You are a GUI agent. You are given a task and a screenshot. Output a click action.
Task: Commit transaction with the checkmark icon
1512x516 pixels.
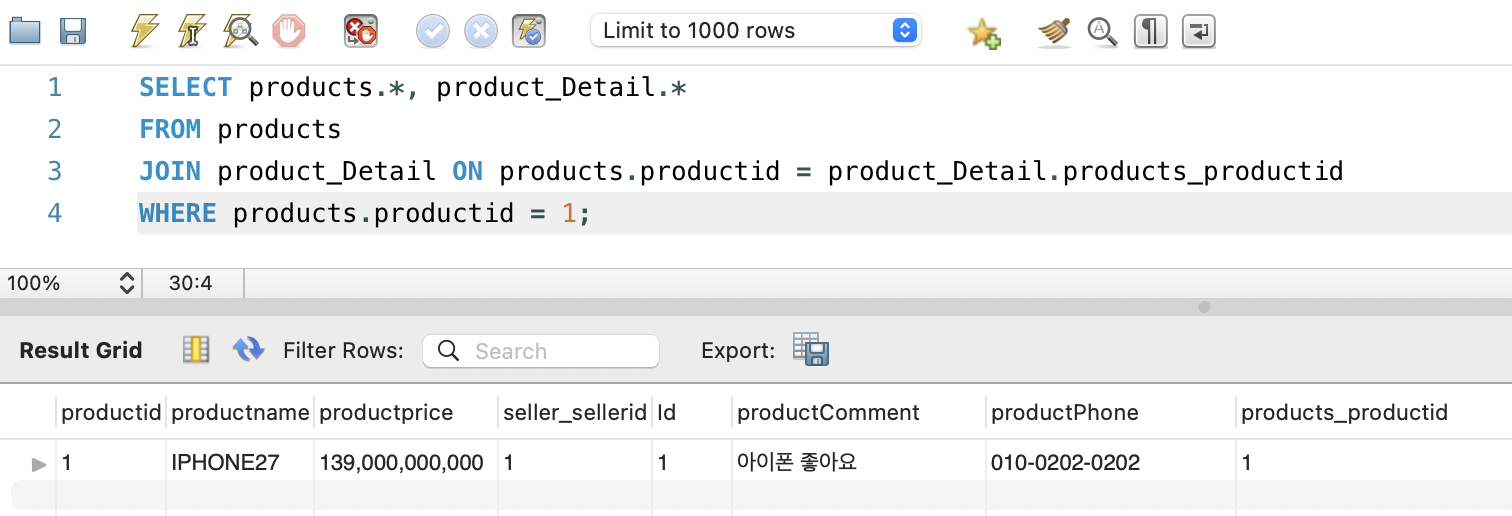433,31
